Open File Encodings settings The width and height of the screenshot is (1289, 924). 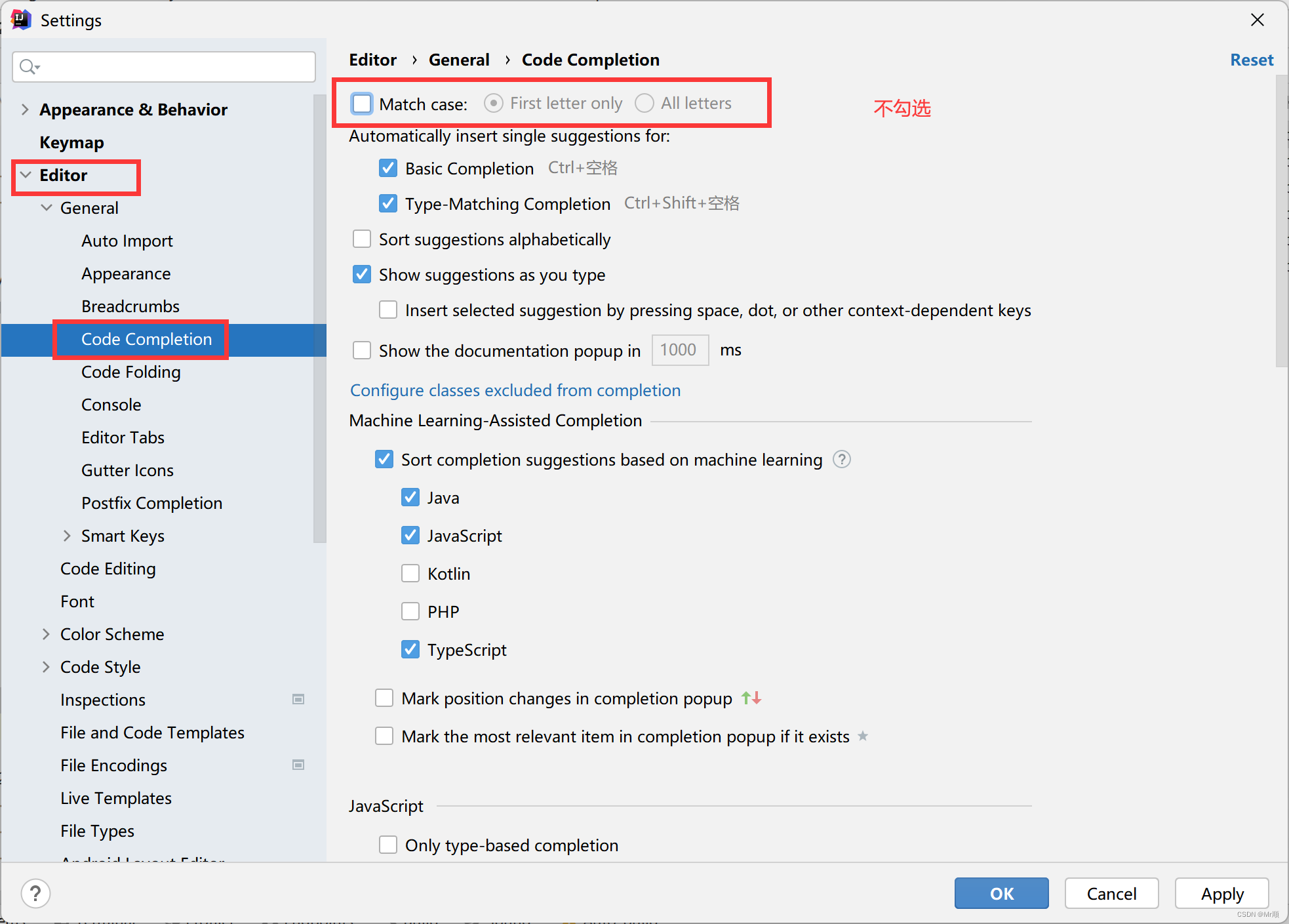(113, 765)
